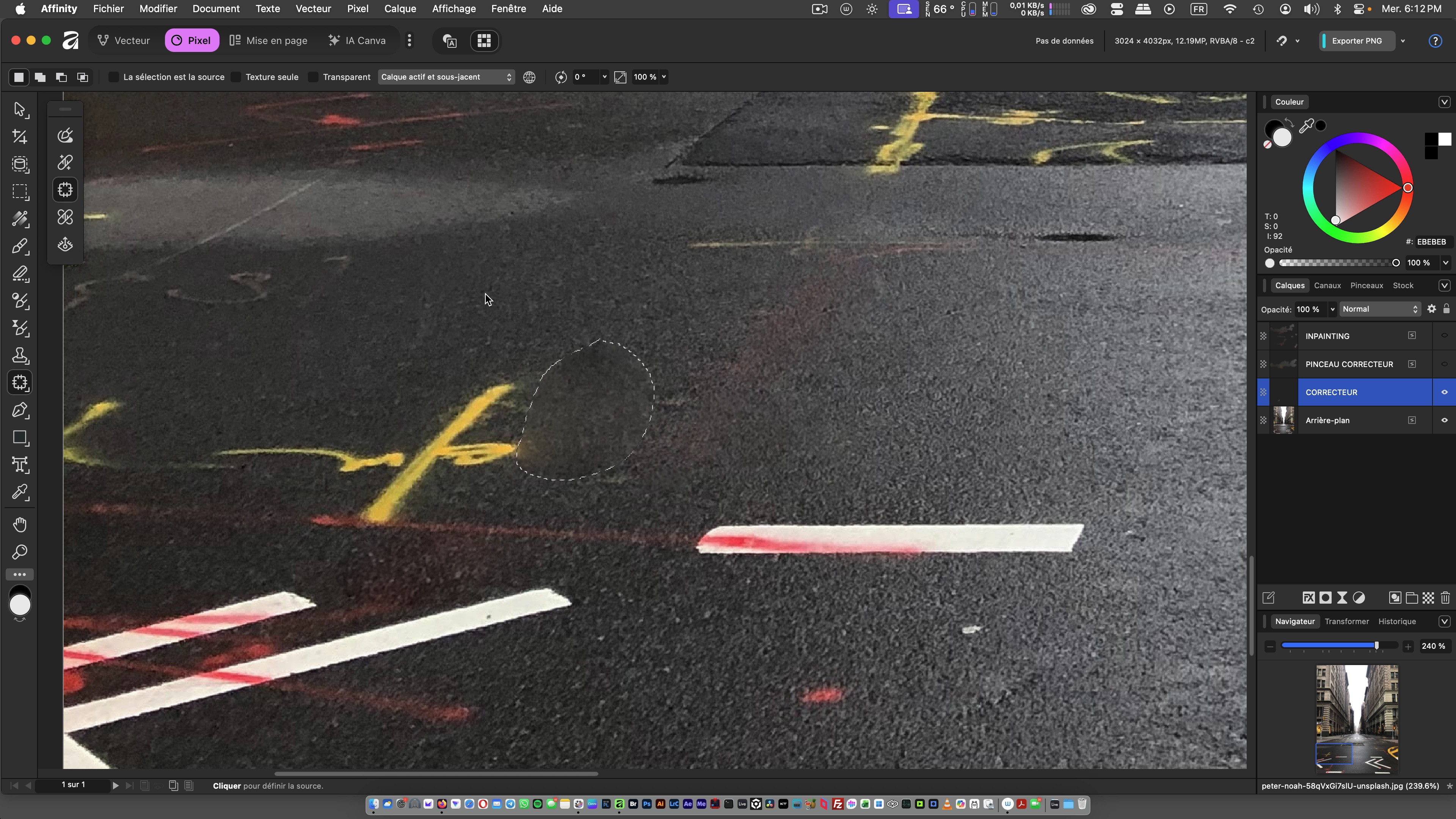
Task: Expand the Exporter PNG arrow menu
Action: point(1403,41)
